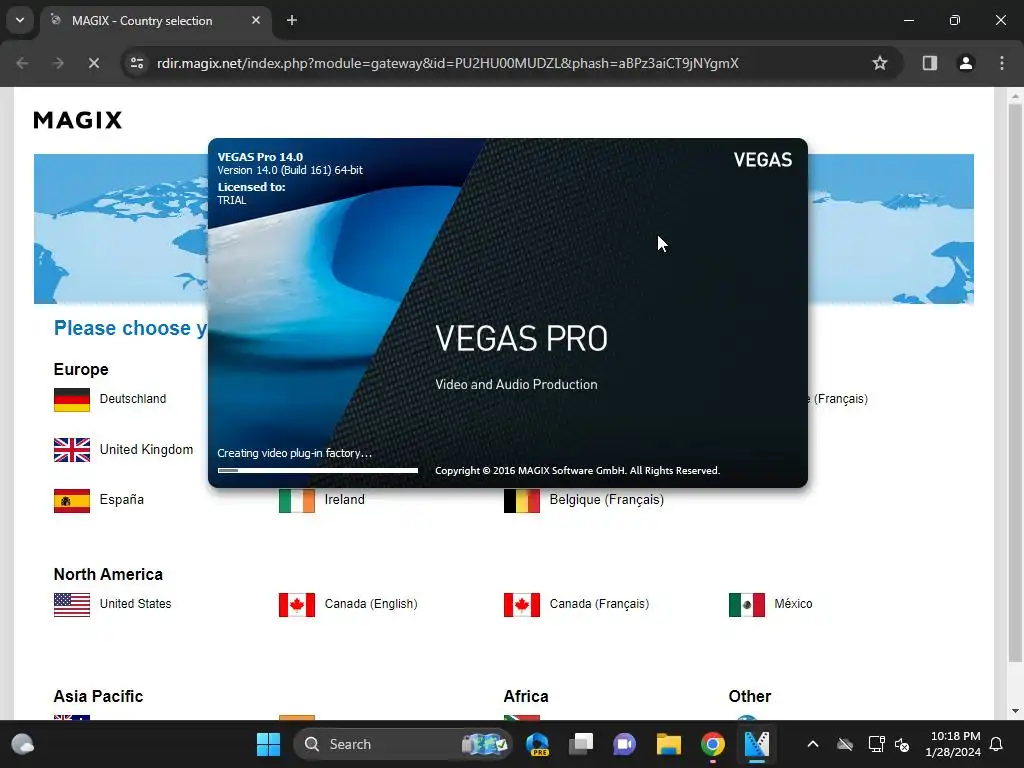
Task: Open the tab search dropdown arrow
Action: [x=20, y=20]
